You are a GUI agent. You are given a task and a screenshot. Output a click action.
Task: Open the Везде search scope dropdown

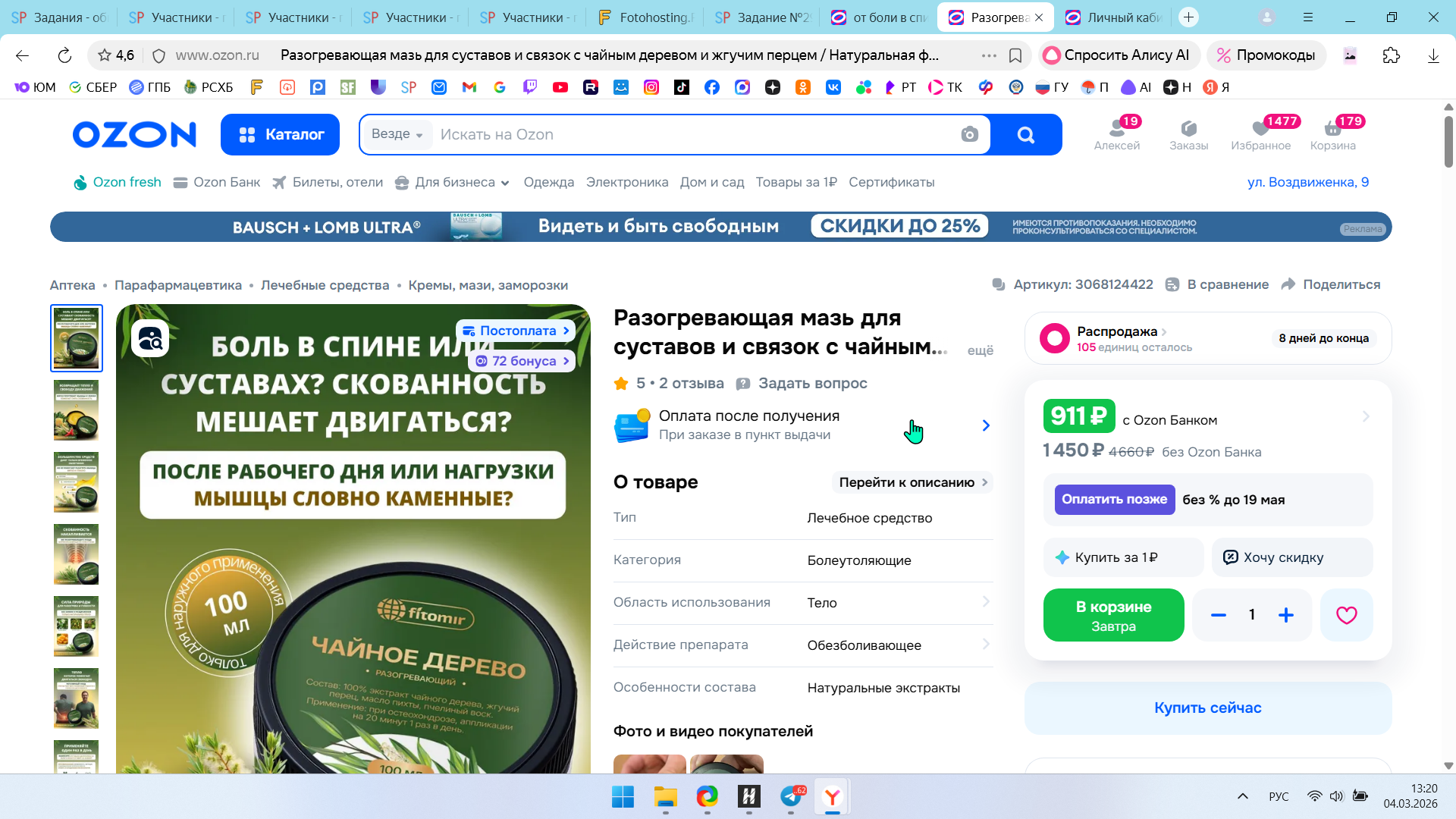coord(397,134)
